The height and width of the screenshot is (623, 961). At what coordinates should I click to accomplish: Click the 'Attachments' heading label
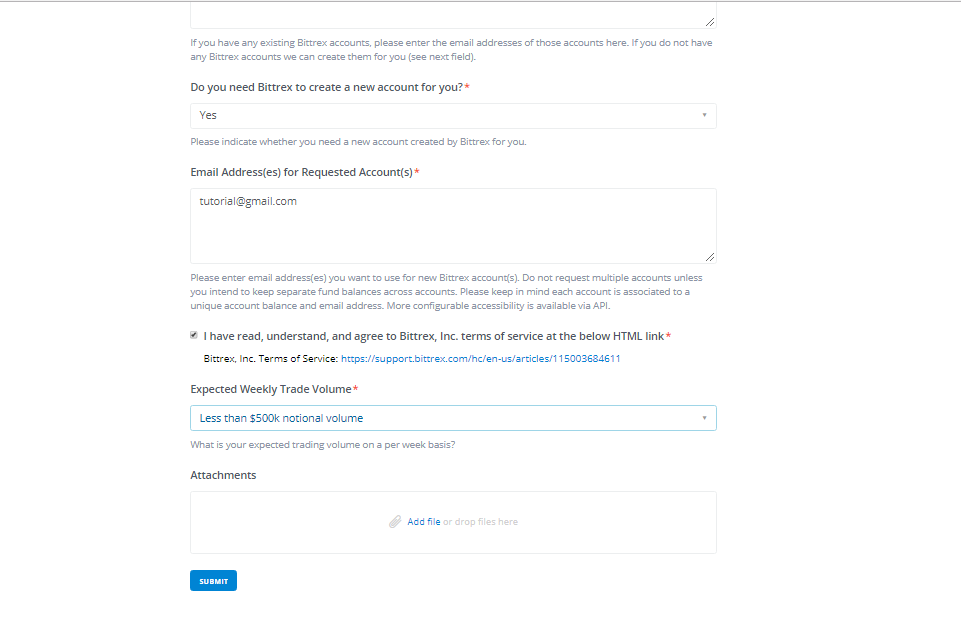click(x=223, y=475)
